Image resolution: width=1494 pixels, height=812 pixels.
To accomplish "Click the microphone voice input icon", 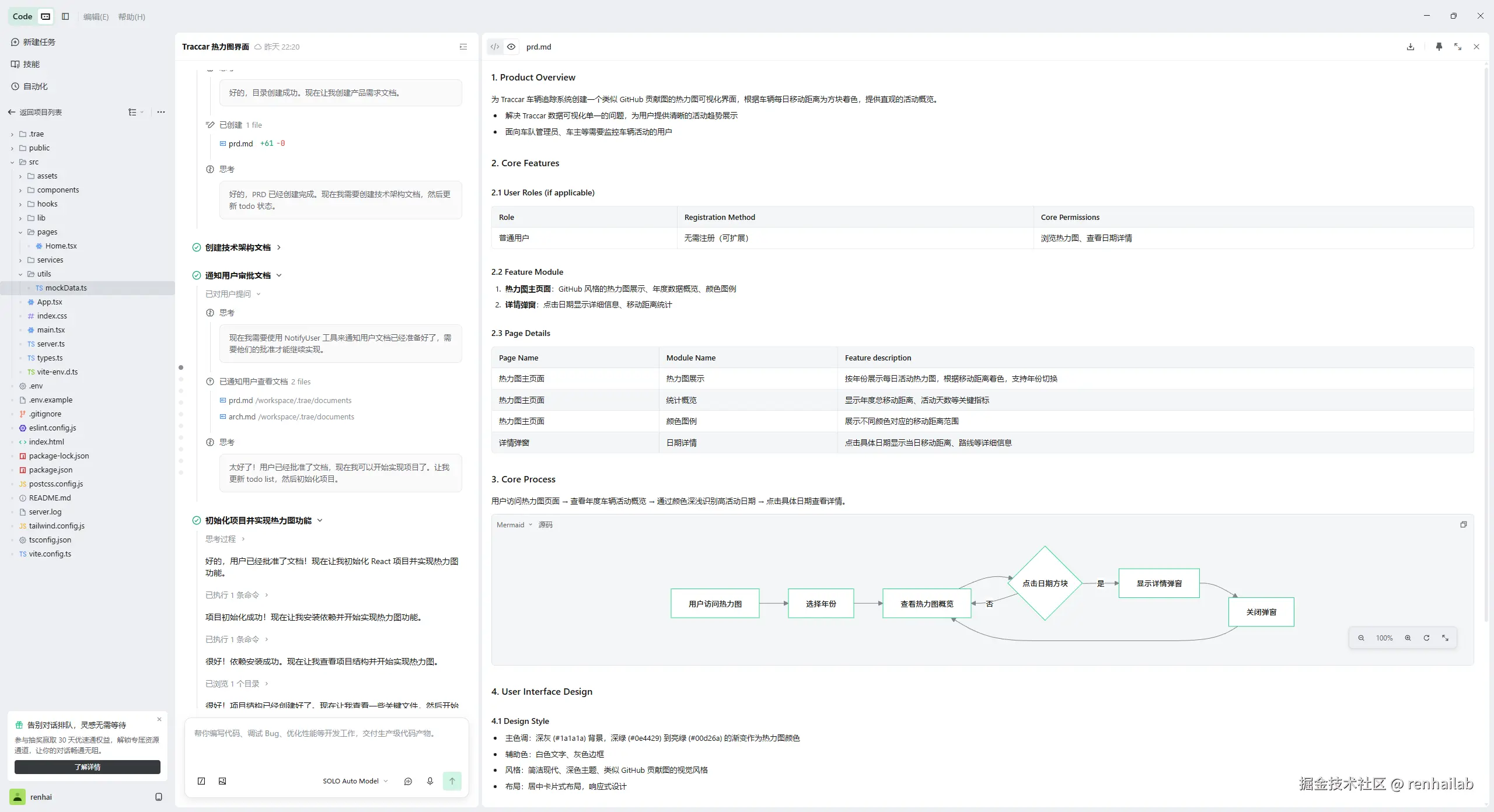I will [x=430, y=781].
